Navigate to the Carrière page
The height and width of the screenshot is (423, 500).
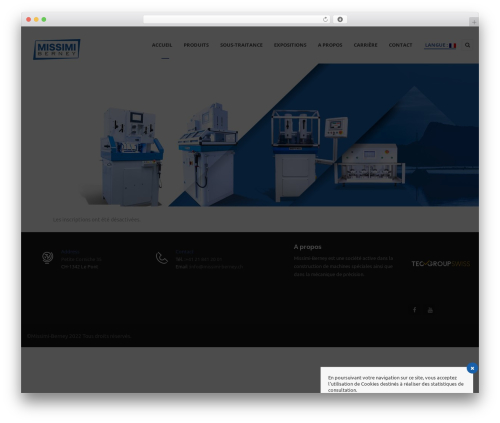(365, 45)
